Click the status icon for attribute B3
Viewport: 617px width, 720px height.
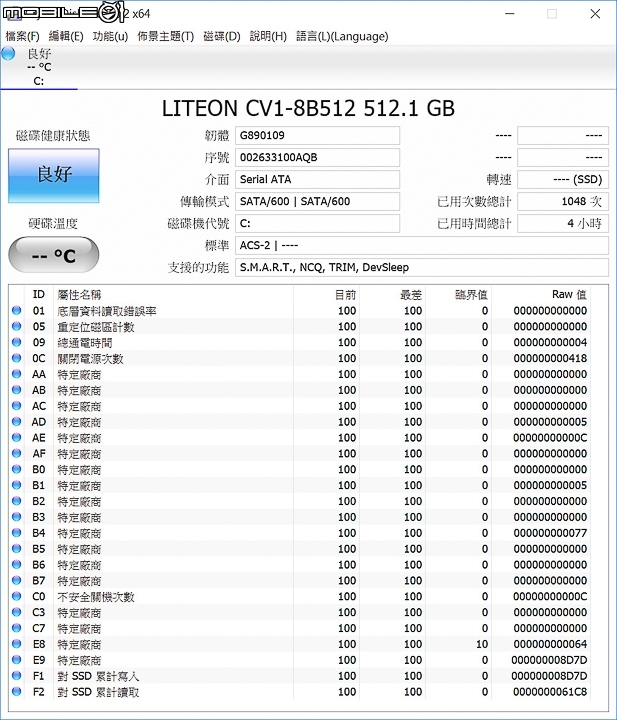coord(17,517)
